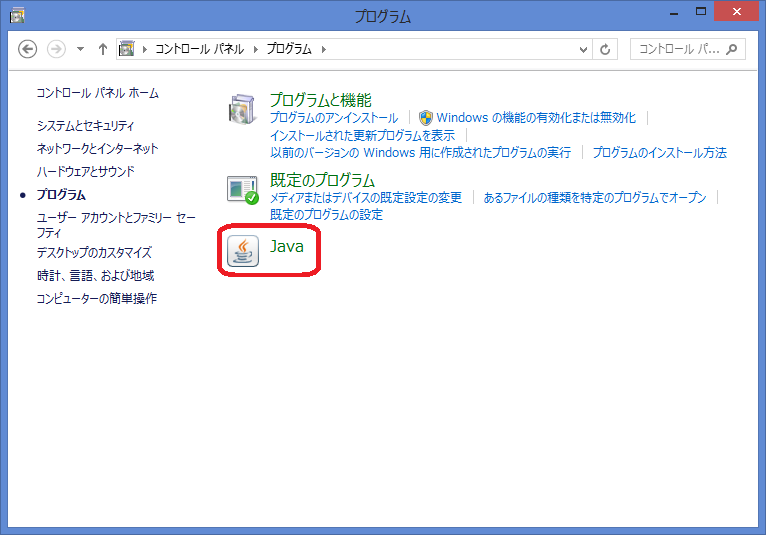Click the search magnifier icon
This screenshot has height=535, width=766.
click(731, 49)
